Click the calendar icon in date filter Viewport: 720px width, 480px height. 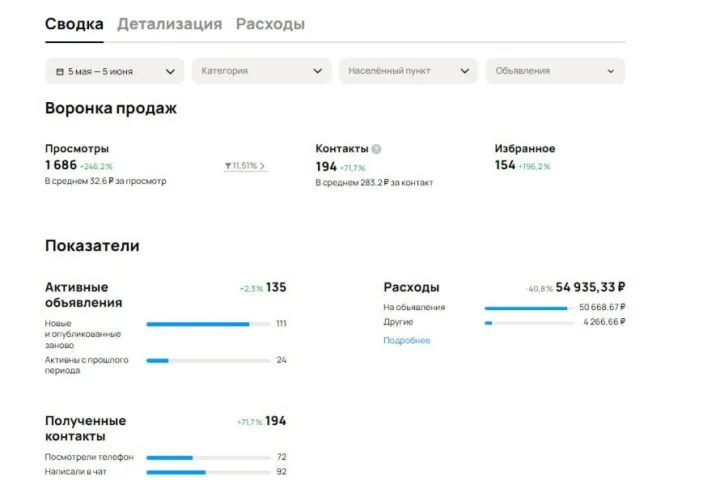pyautogui.click(x=60, y=72)
